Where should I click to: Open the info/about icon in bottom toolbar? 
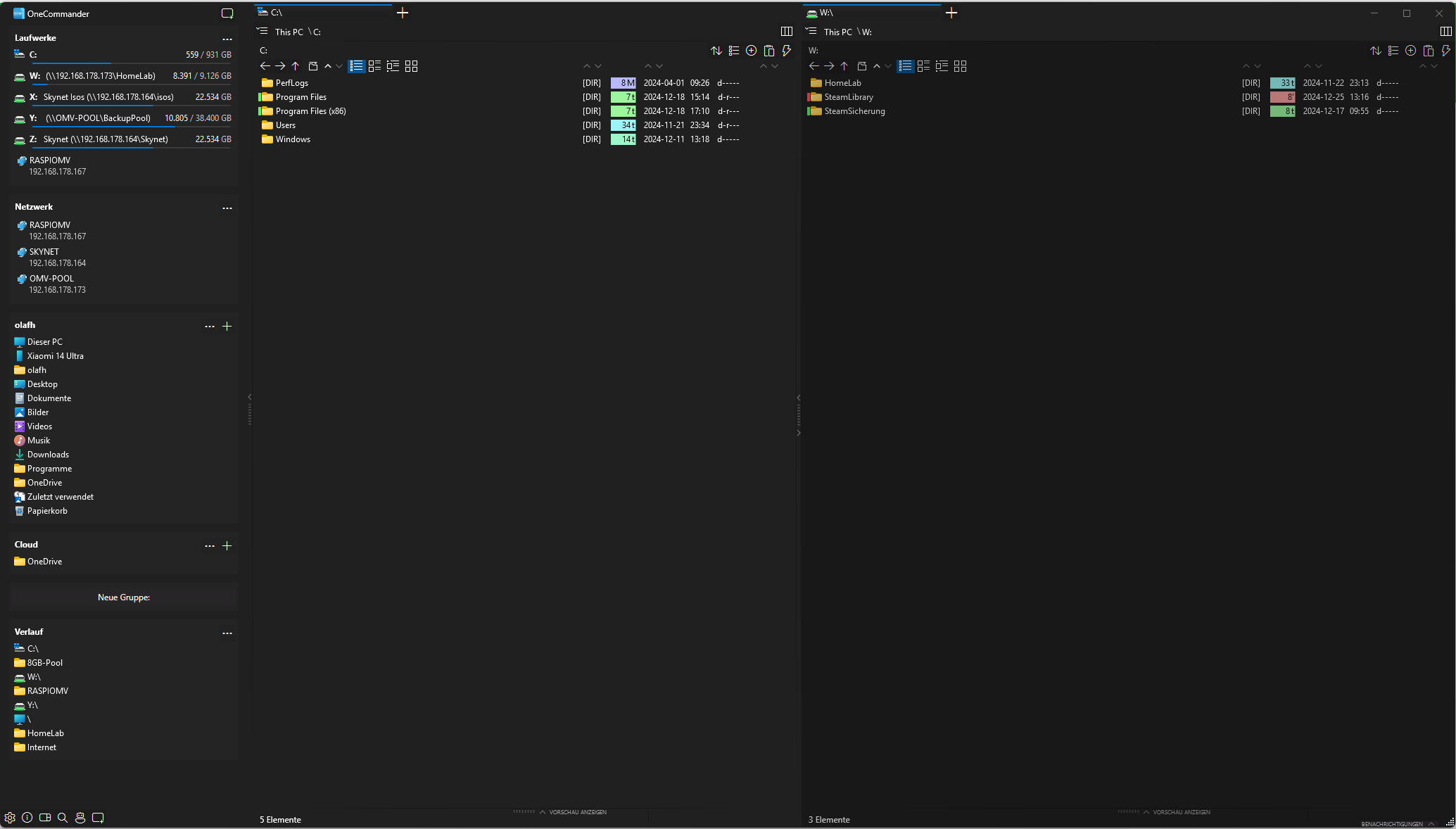point(27,818)
